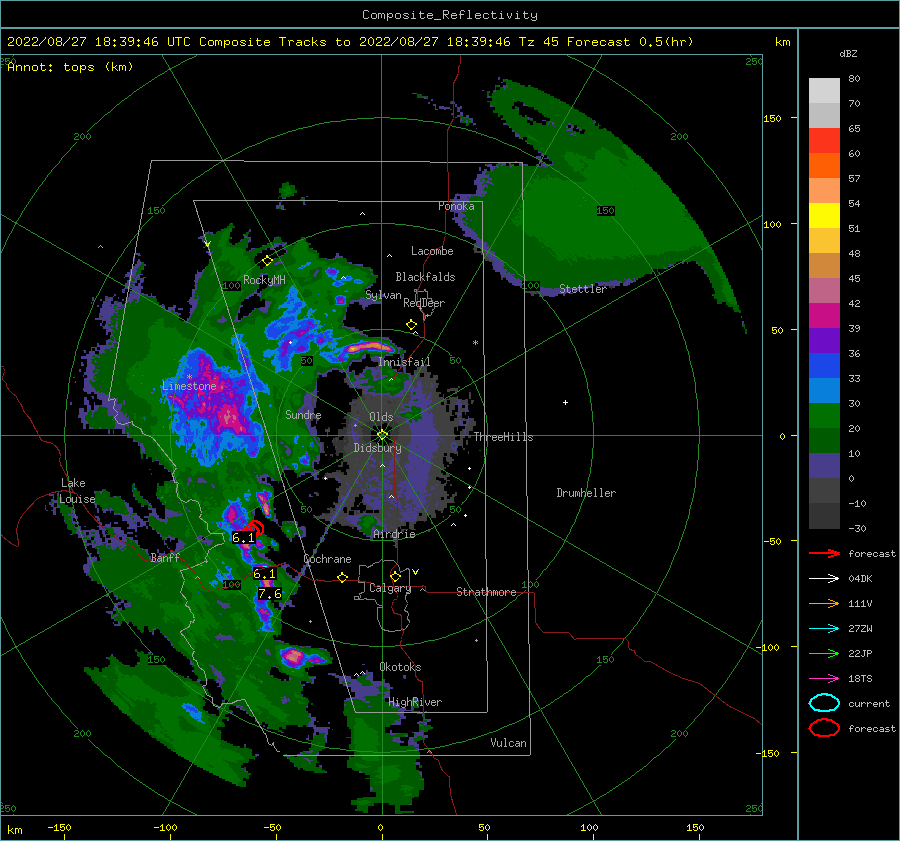Click the 54 value on dBZ scale

point(854,203)
